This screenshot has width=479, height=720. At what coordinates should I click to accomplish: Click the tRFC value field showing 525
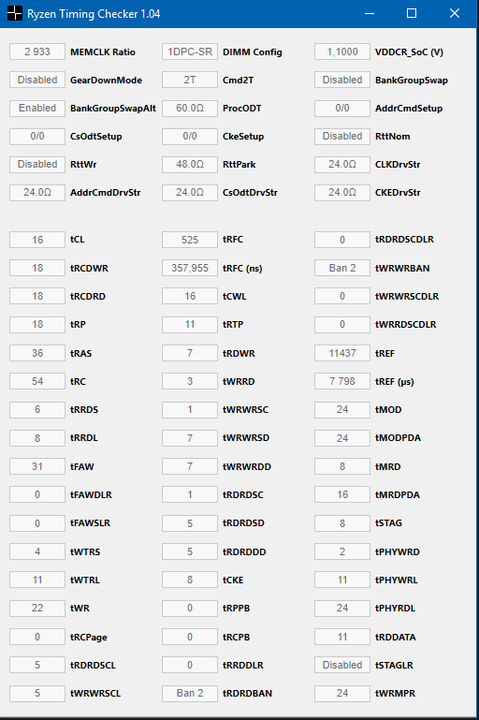click(x=190, y=240)
